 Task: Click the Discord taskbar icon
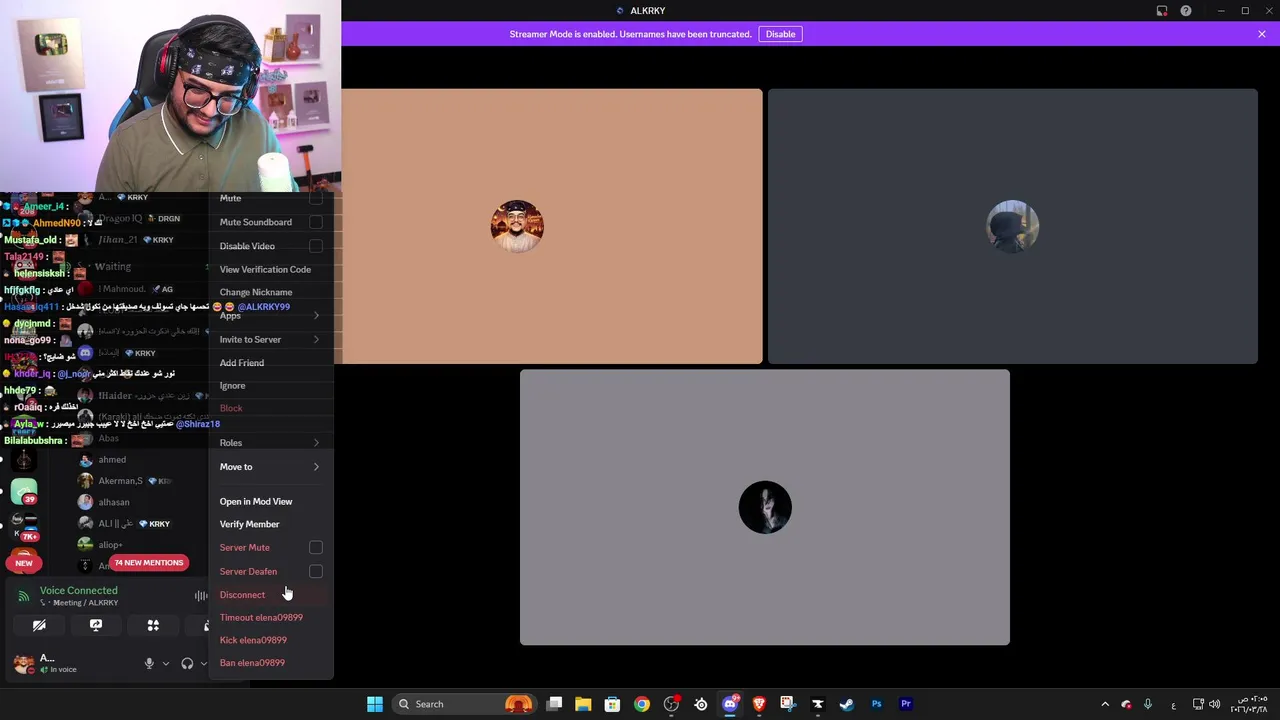730,704
